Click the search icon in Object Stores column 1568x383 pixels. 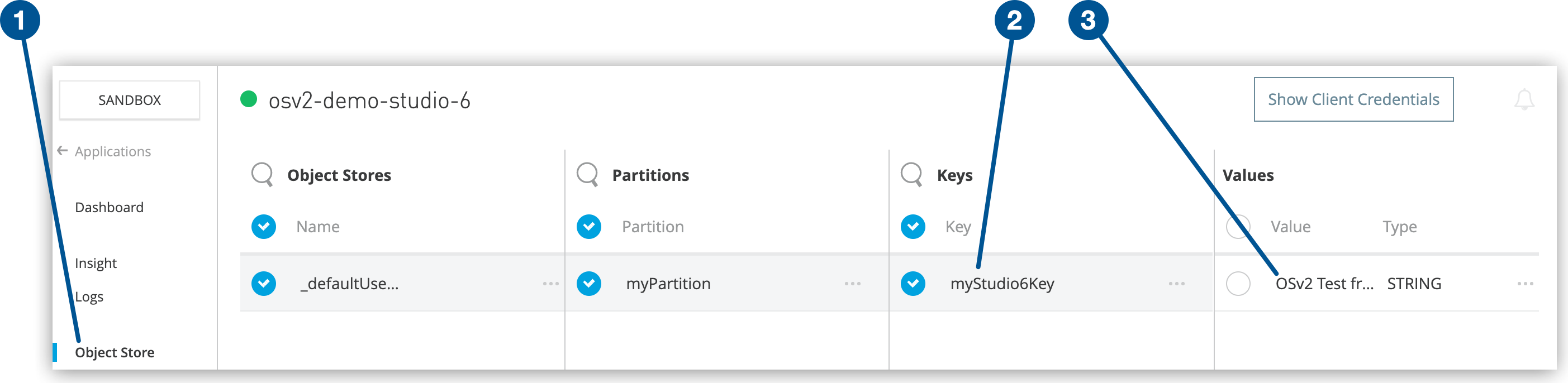pyautogui.click(x=262, y=175)
